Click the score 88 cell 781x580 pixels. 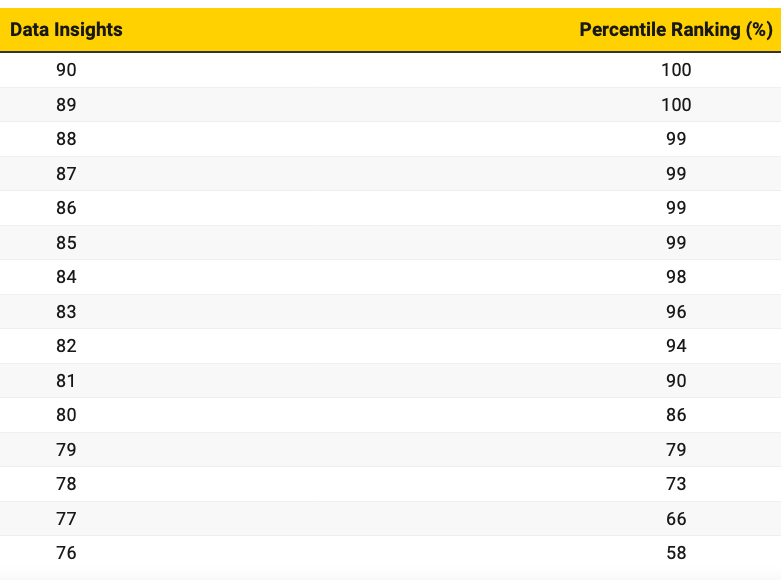pyautogui.click(x=66, y=139)
